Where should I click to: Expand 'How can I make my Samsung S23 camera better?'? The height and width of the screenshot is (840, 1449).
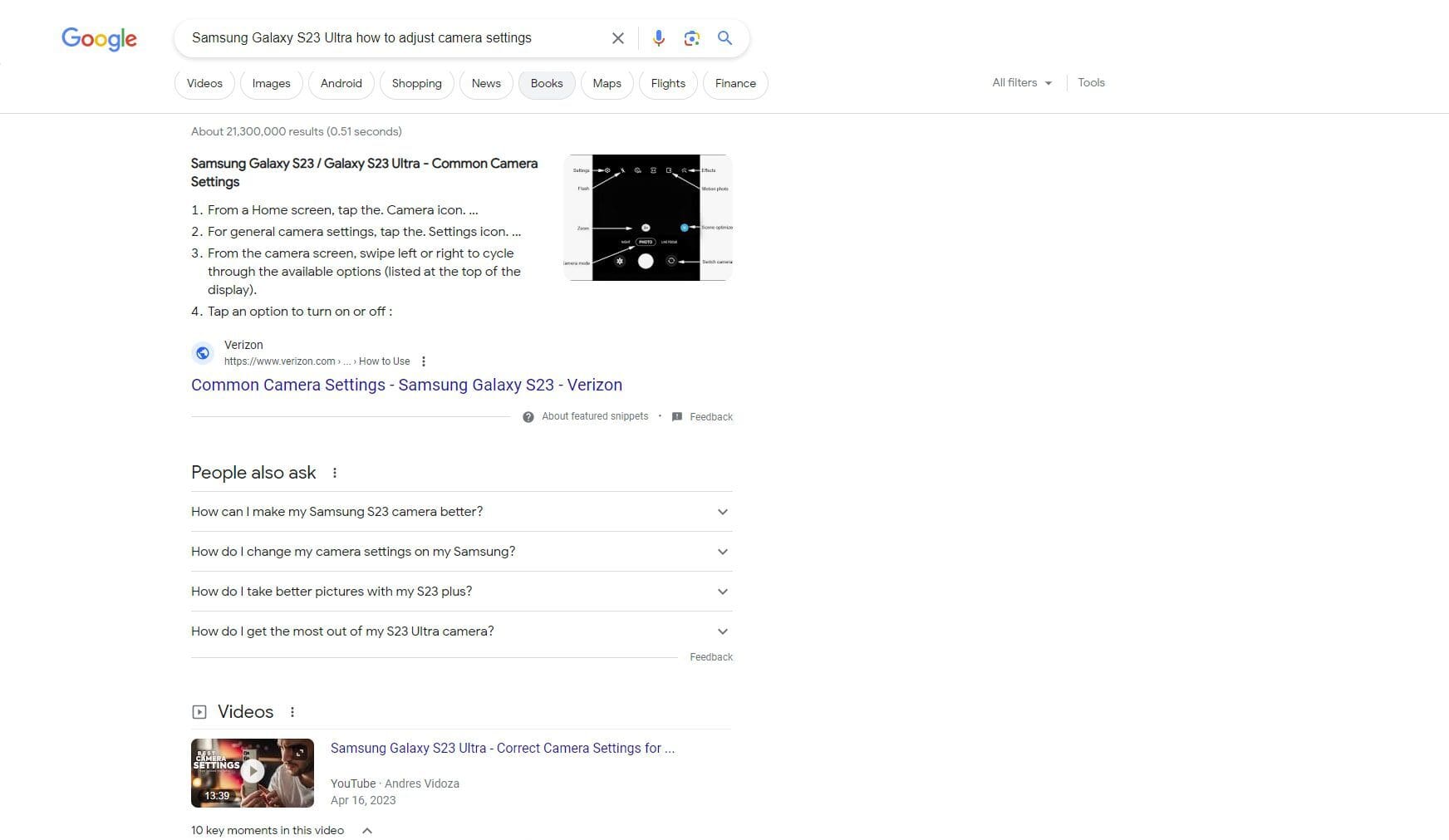pyautogui.click(x=722, y=512)
